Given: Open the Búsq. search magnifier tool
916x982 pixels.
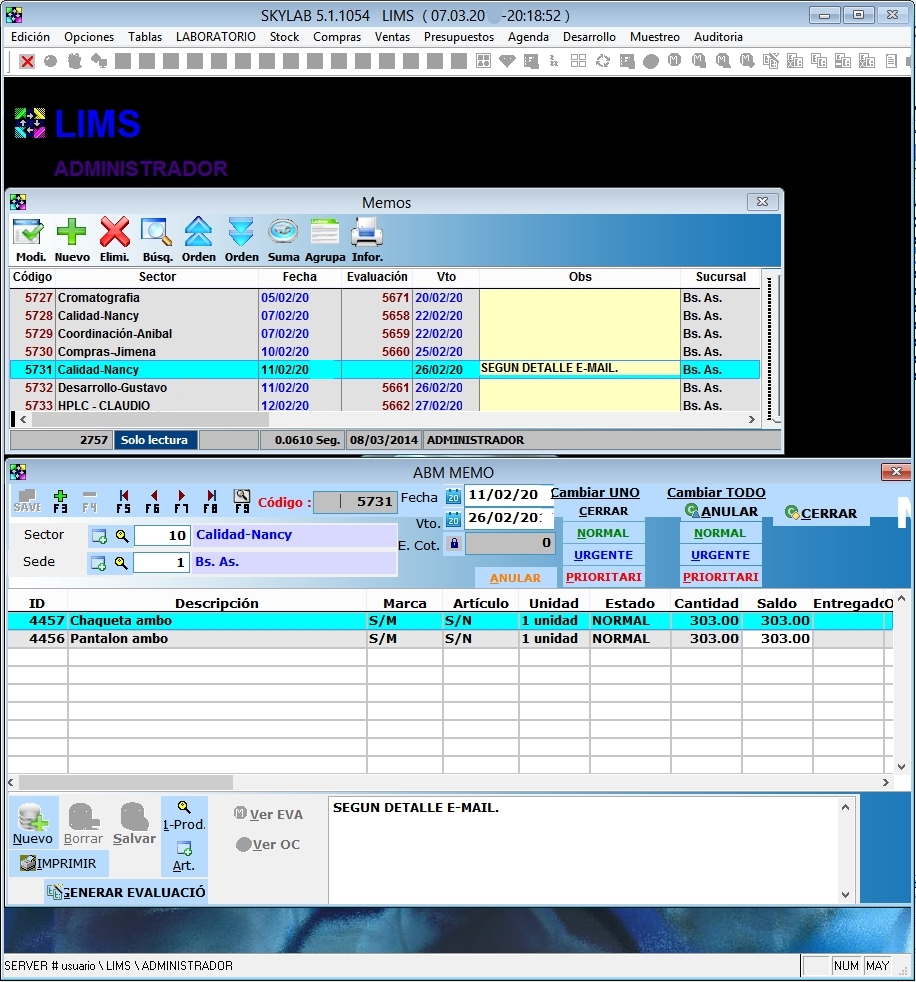Looking at the screenshot, I should (157, 235).
